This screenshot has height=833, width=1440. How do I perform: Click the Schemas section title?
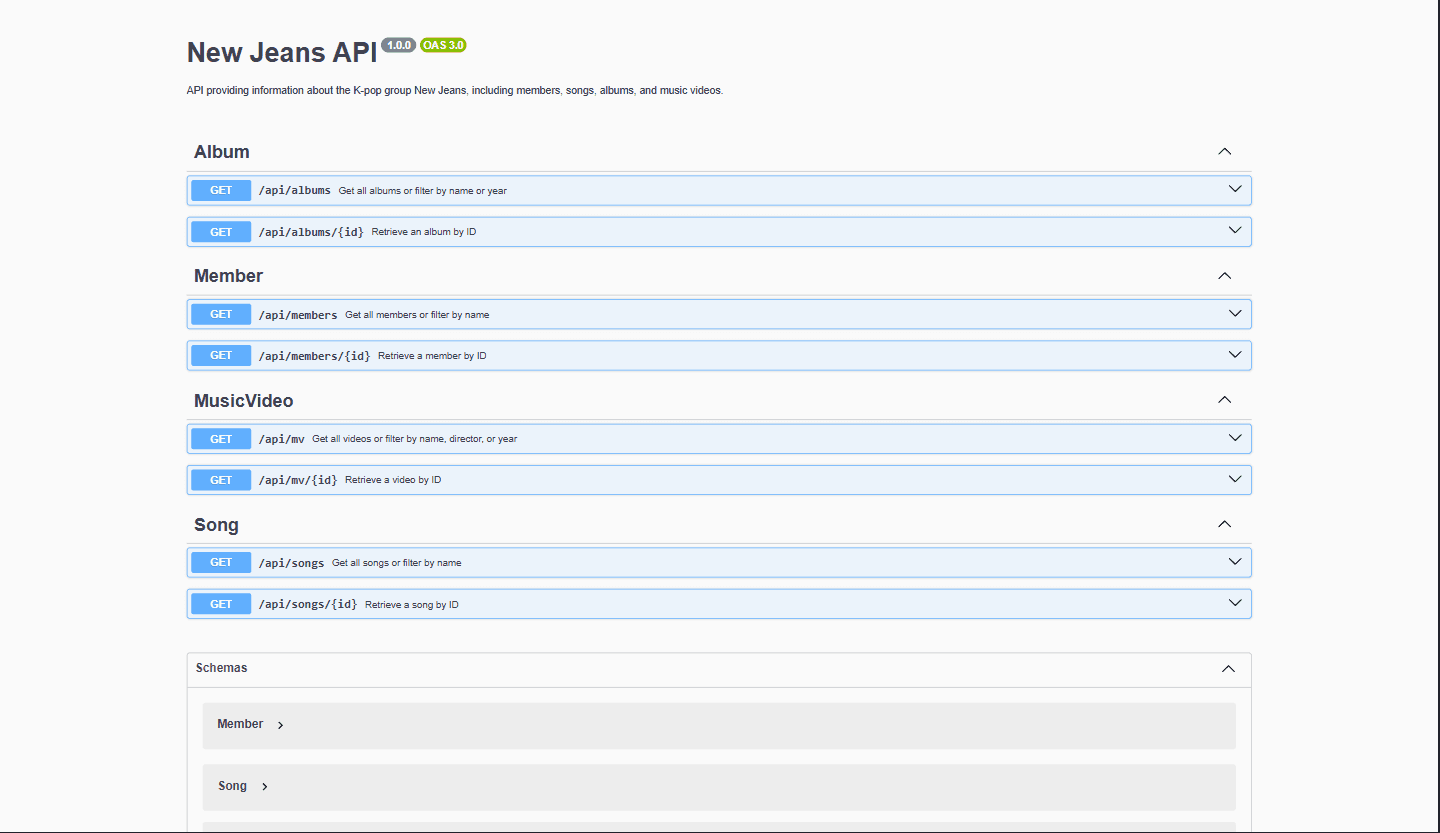[x=222, y=668]
